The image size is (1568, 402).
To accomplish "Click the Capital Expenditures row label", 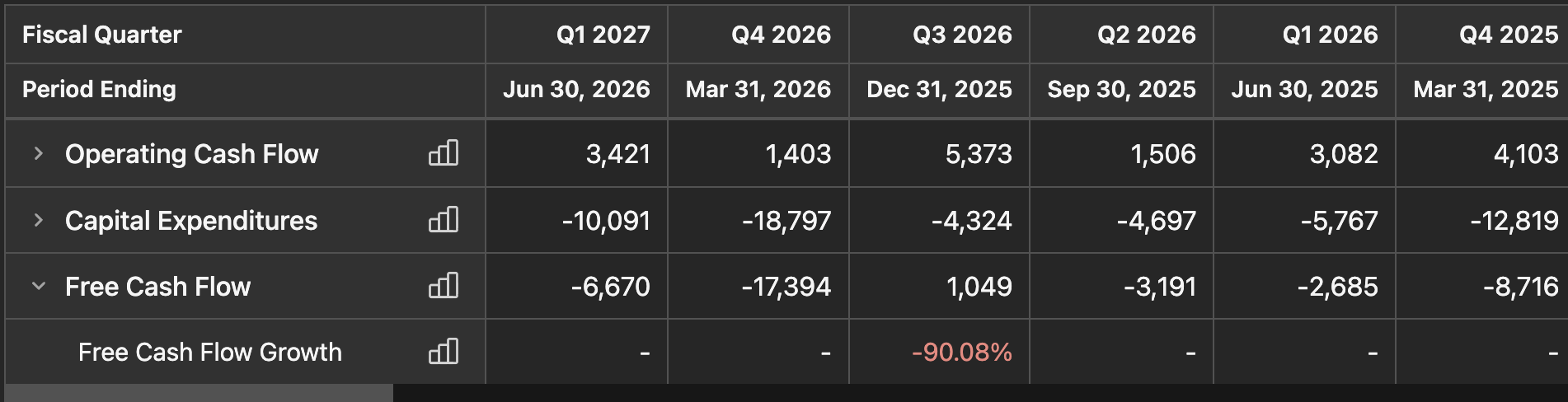I will point(191,220).
